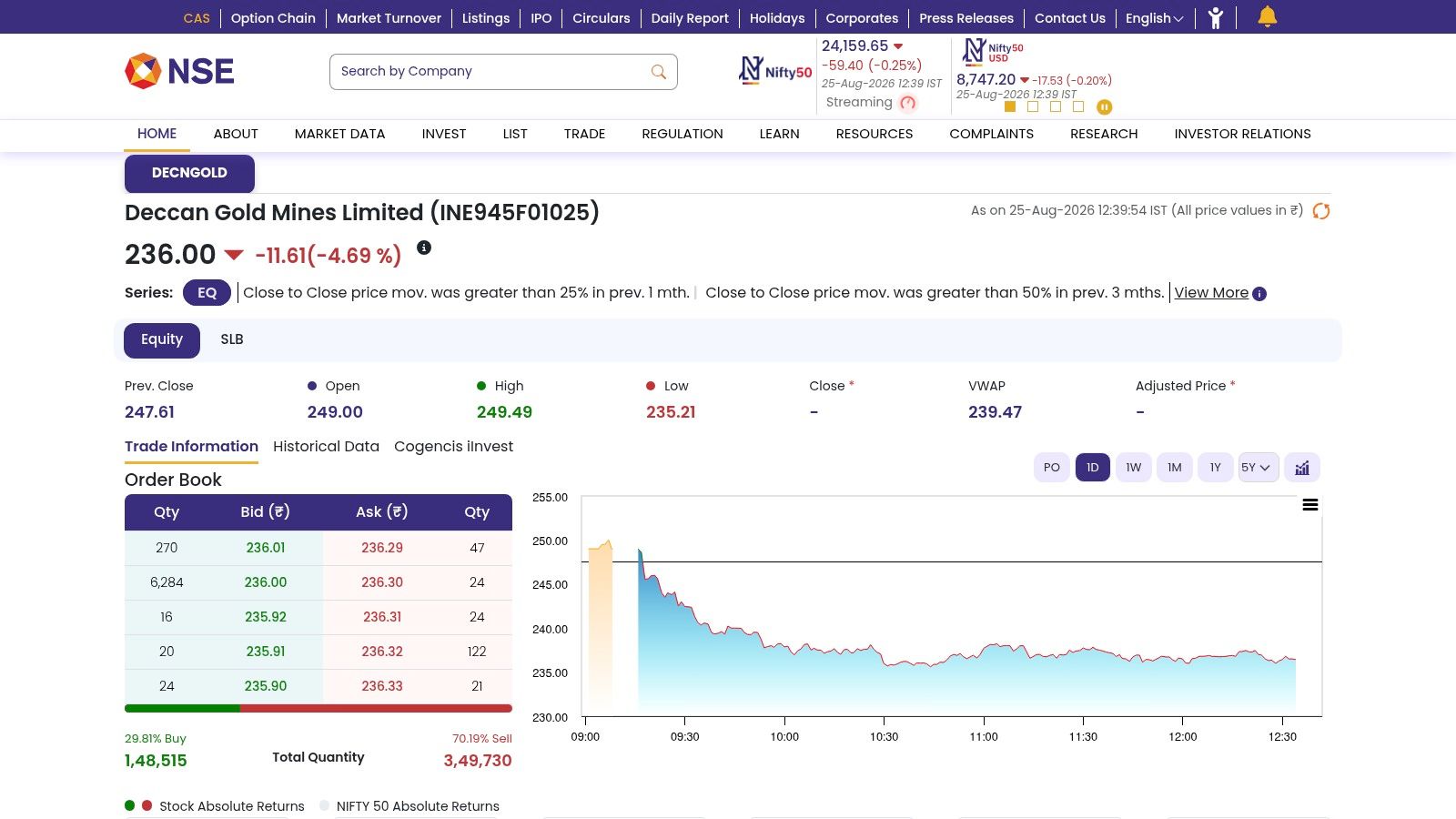
Task: Open the accessibility figure icon
Action: click(x=1216, y=18)
